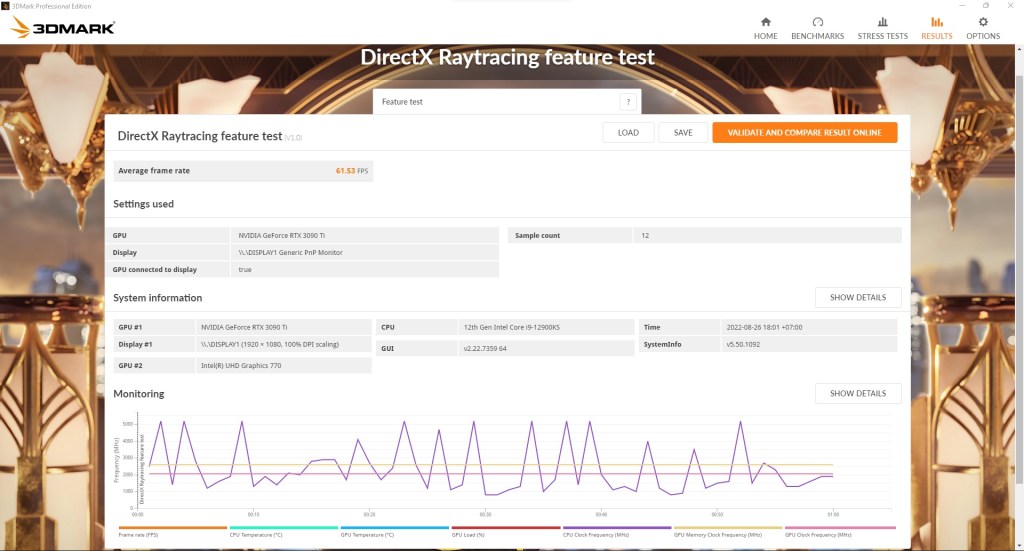
Task: Open Stress Tests in navigation
Action: [882, 29]
